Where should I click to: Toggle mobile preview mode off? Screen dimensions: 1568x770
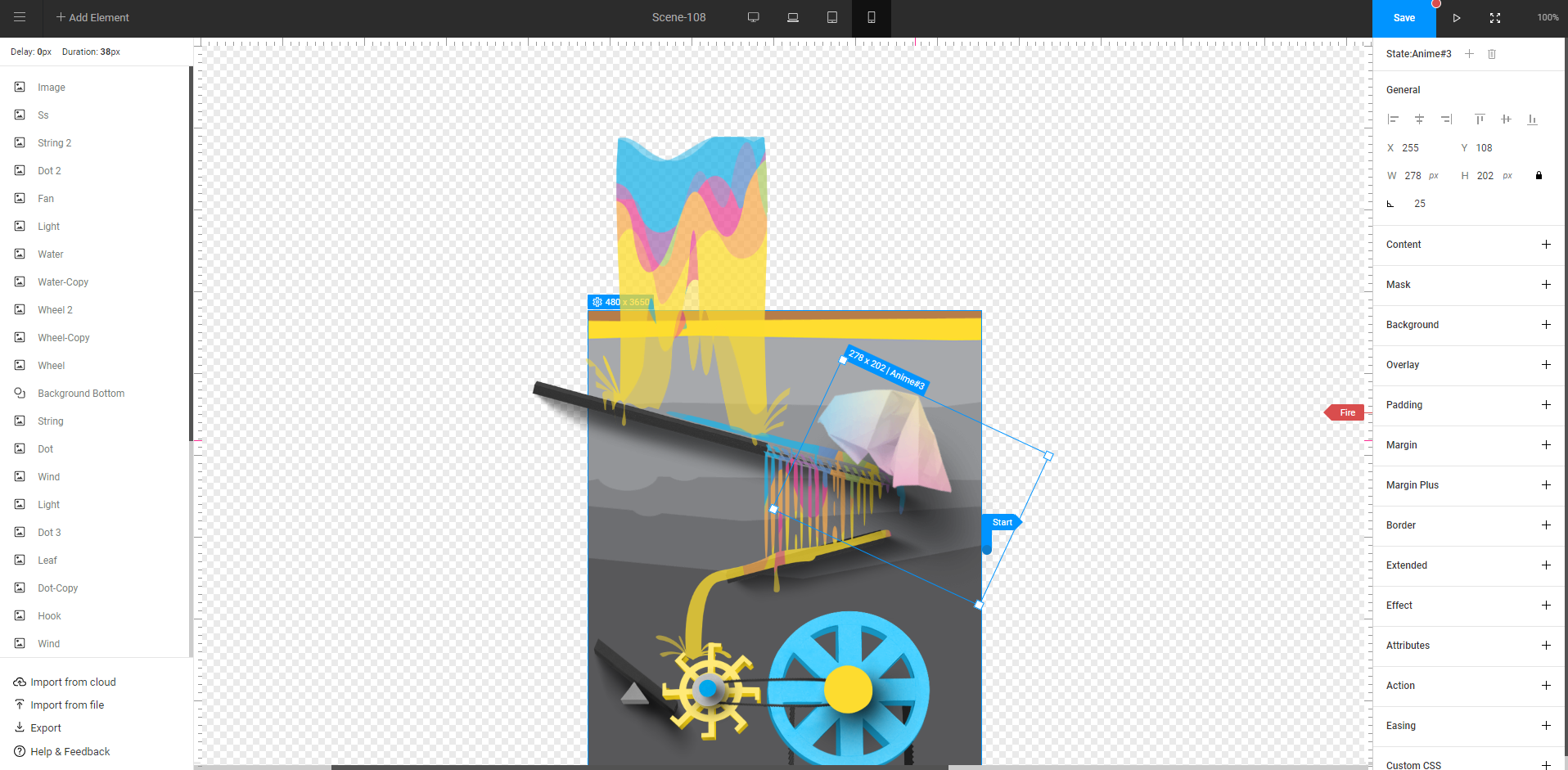click(x=871, y=17)
